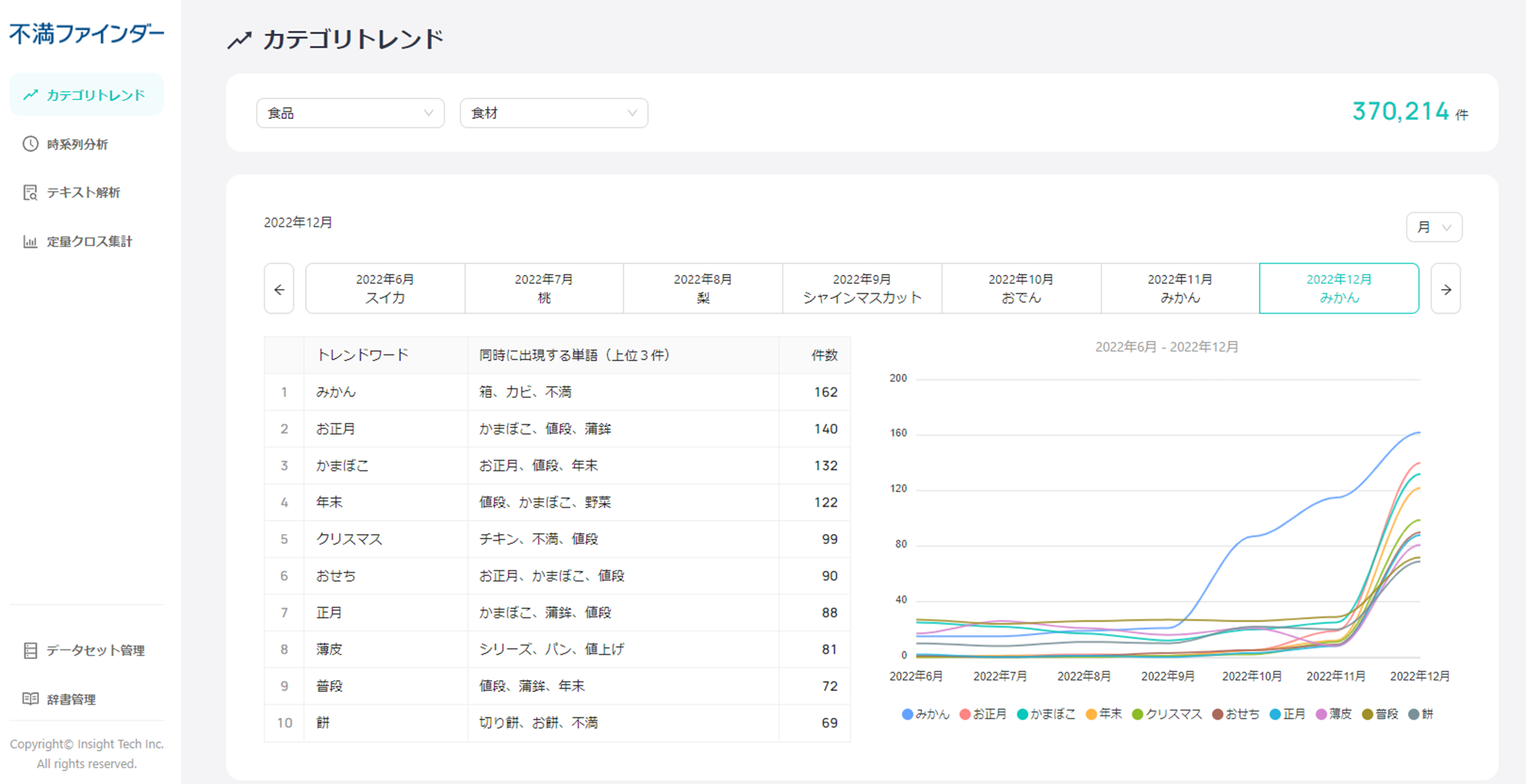Click お正月 trend word in table

[335, 429]
